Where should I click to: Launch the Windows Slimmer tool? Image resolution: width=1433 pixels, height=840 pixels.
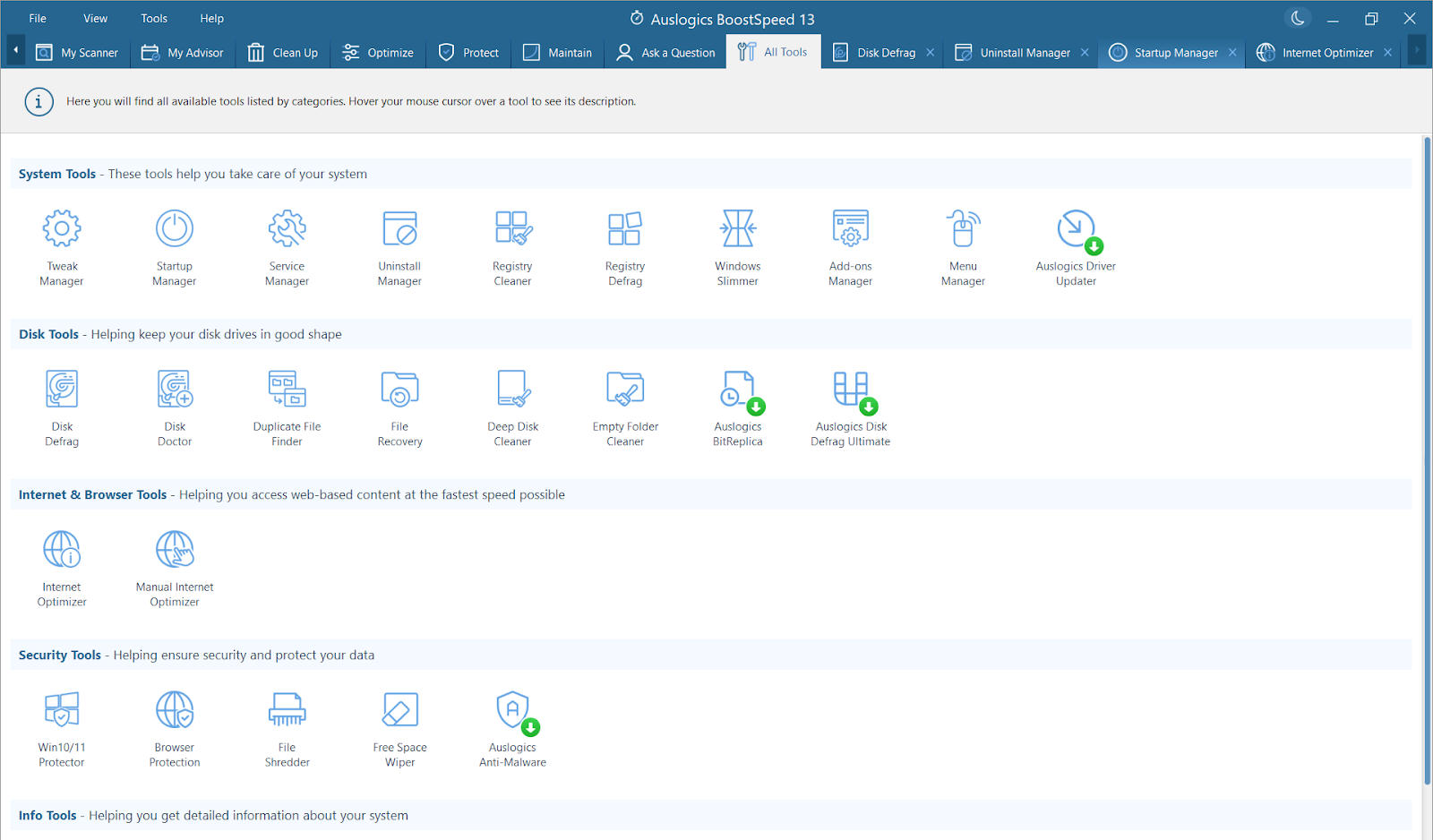738,248
